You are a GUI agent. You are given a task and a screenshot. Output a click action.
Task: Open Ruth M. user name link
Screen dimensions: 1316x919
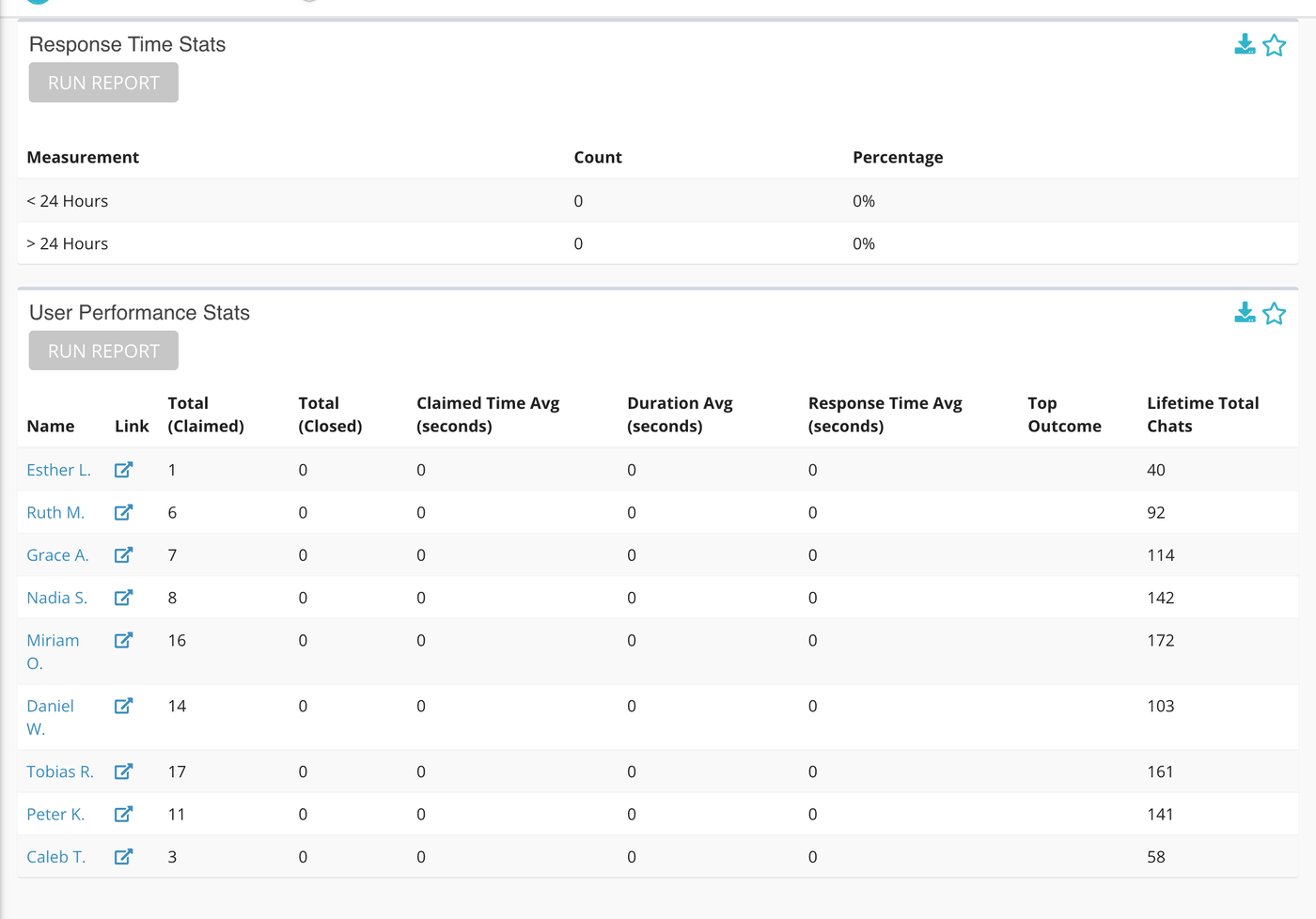55,512
